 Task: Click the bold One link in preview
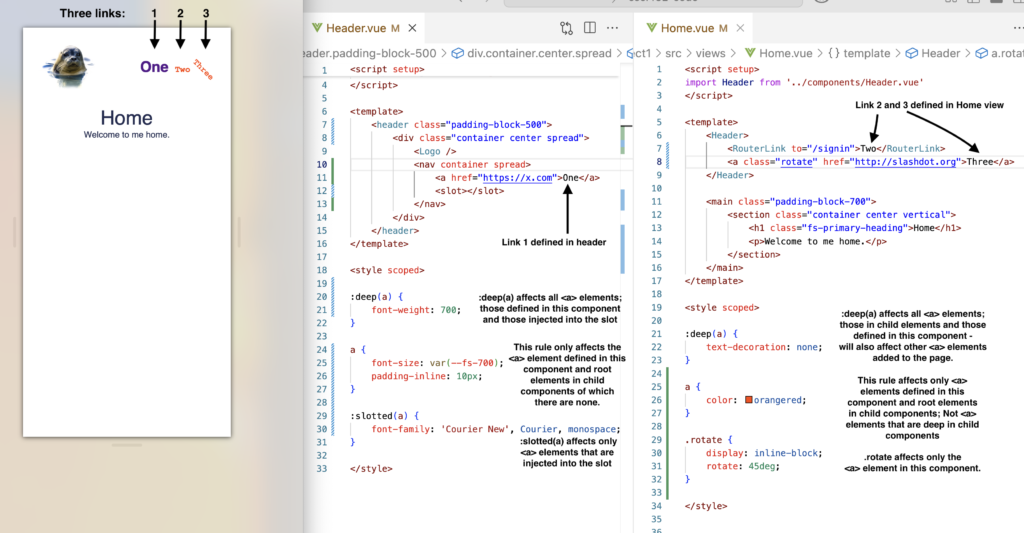[154, 67]
